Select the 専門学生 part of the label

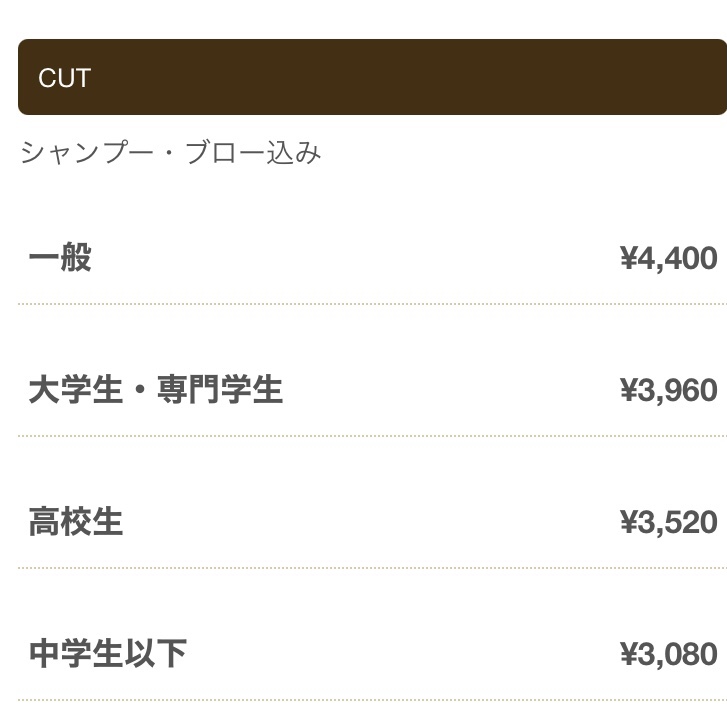pos(220,389)
